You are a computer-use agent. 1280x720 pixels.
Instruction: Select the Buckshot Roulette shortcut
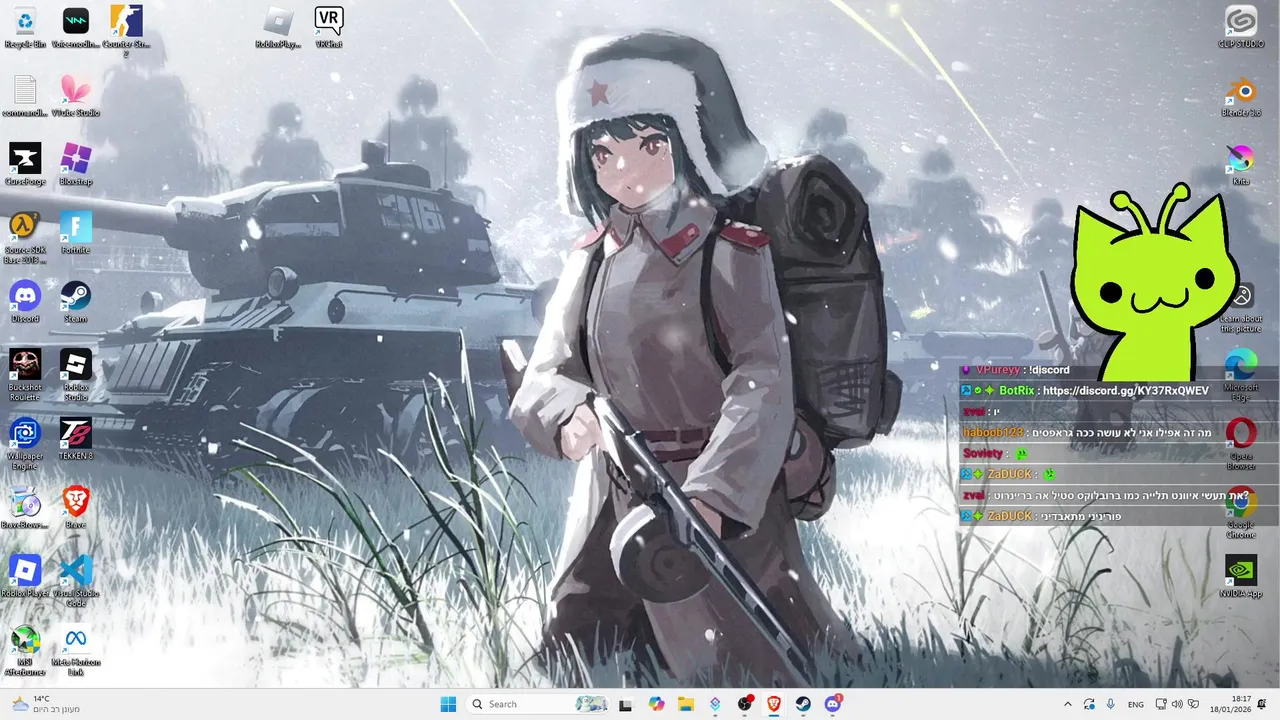(25, 375)
